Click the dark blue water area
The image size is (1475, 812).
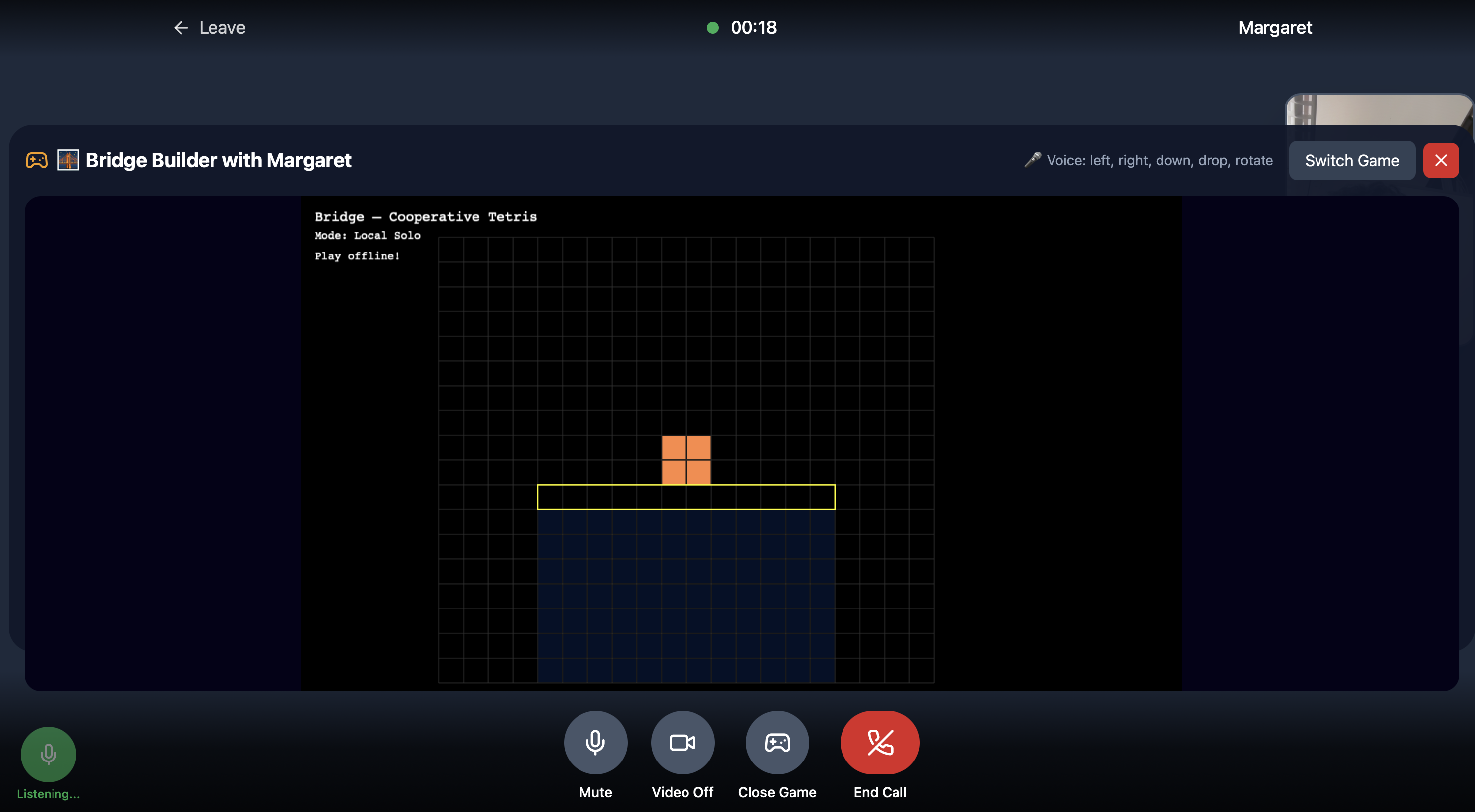[686, 595]
